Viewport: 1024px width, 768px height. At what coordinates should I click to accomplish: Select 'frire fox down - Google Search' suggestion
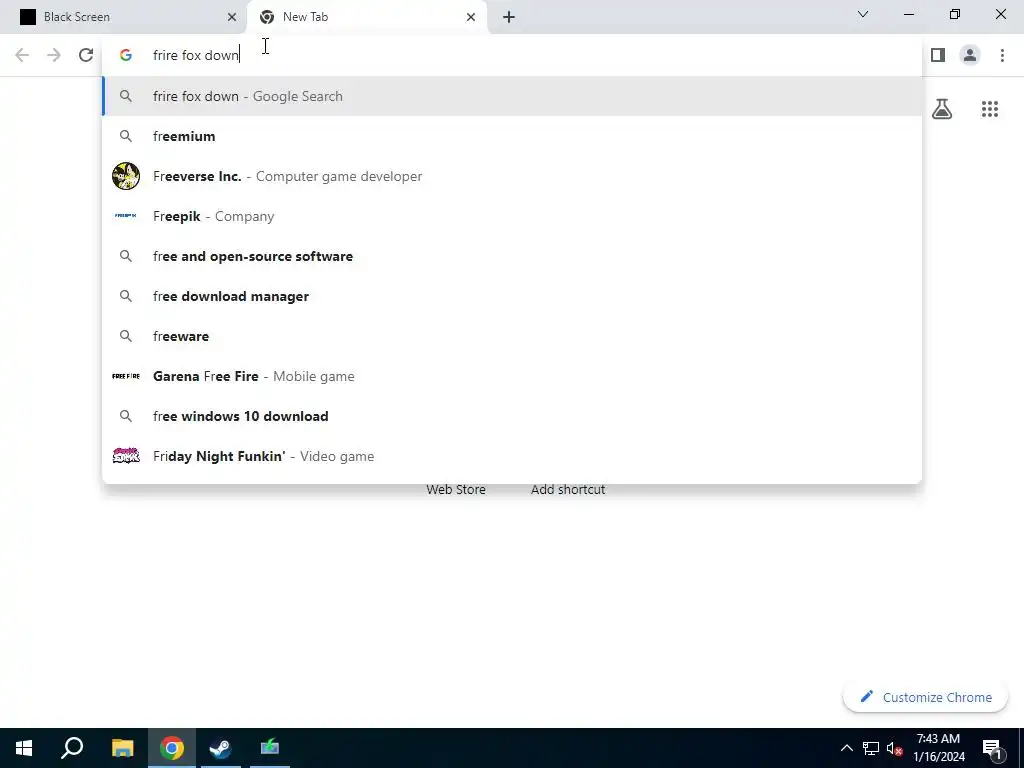pos(513,96)
